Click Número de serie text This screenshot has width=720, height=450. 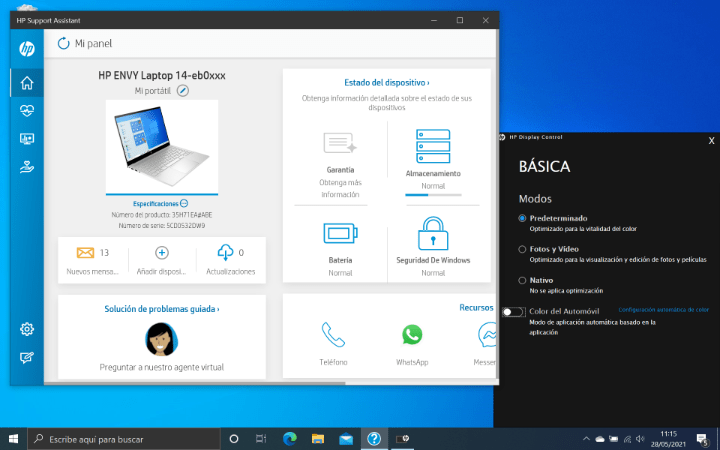click(x=162, y=226)
